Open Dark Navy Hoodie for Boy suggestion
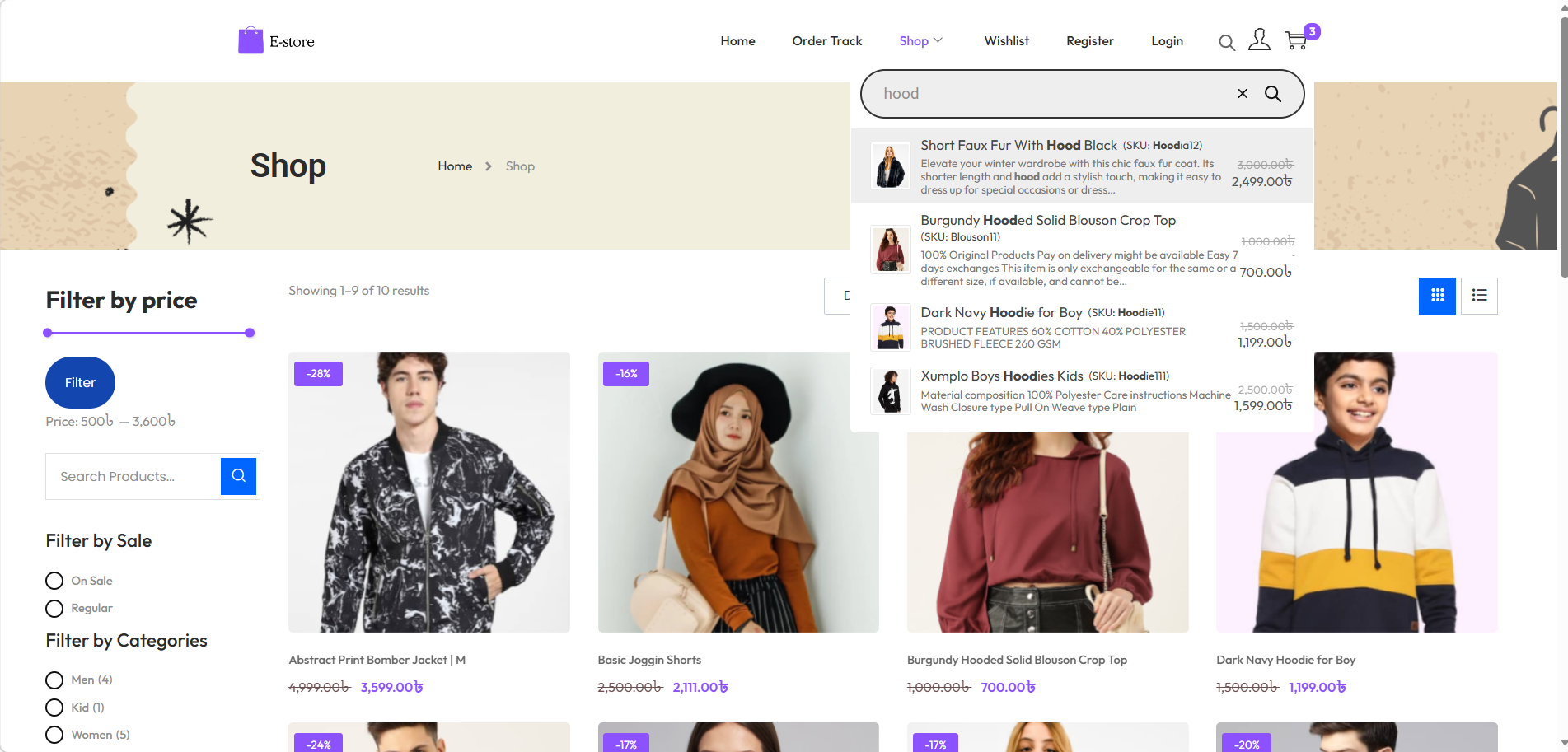The image size is (1568, 752). (1001, 313)
